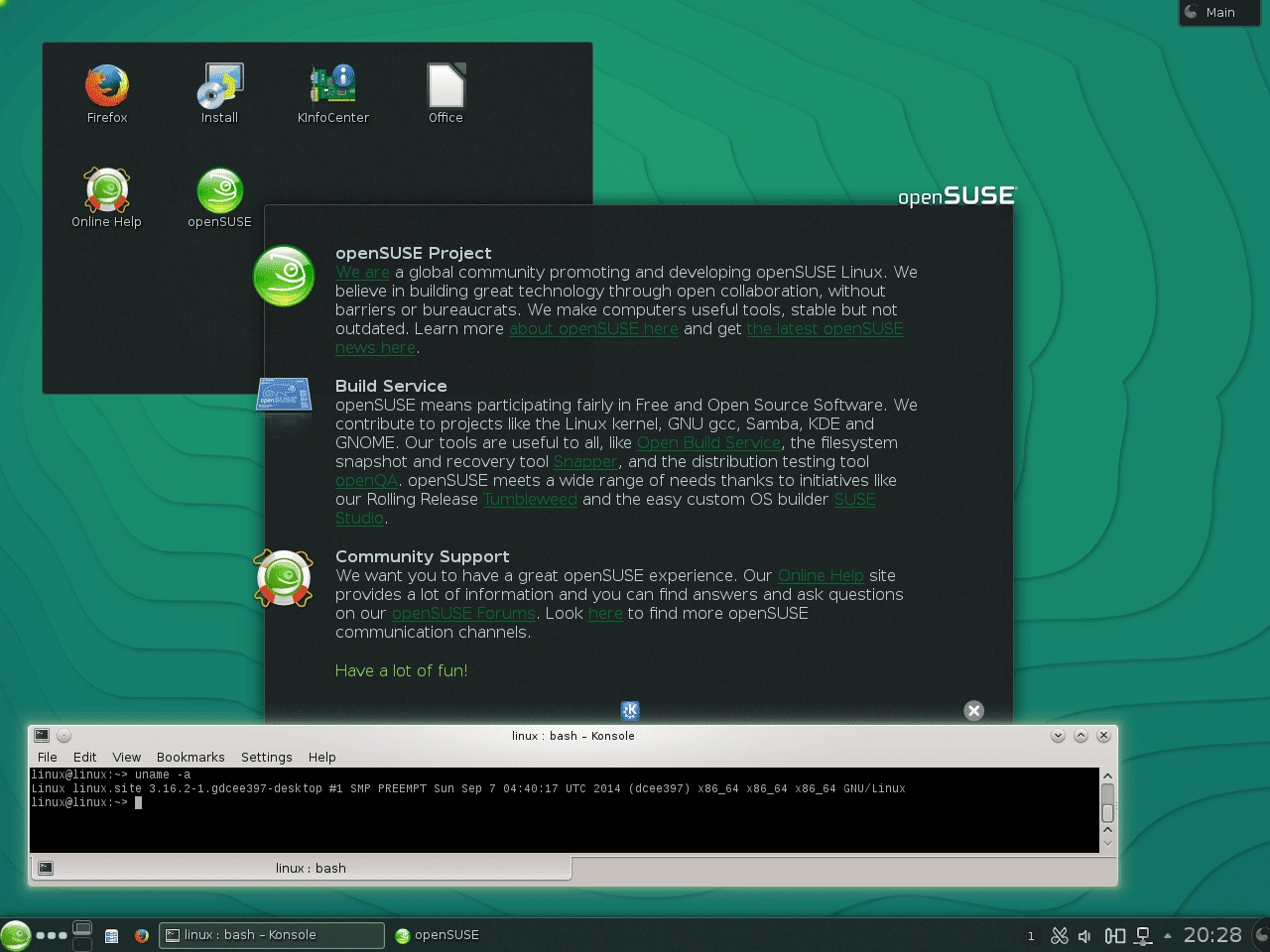Open the device notifier tray icon
Viewport: 1270px width, 952px height.
click(x=1115, y=935)
